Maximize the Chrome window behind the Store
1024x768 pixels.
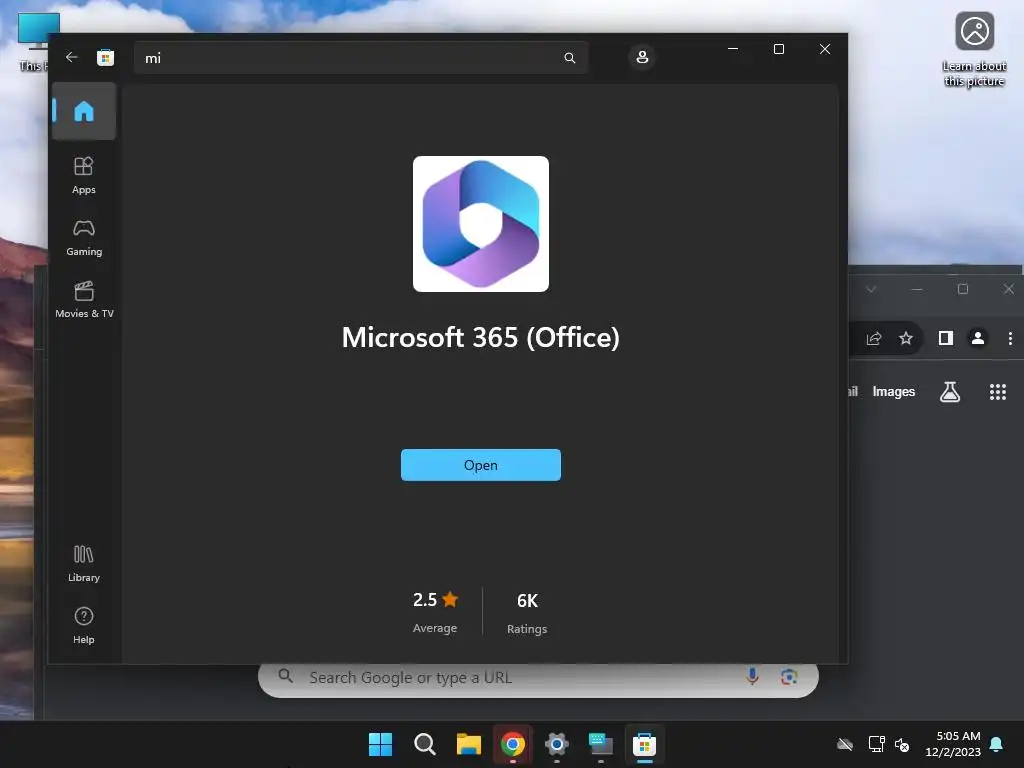click(963, 289)
